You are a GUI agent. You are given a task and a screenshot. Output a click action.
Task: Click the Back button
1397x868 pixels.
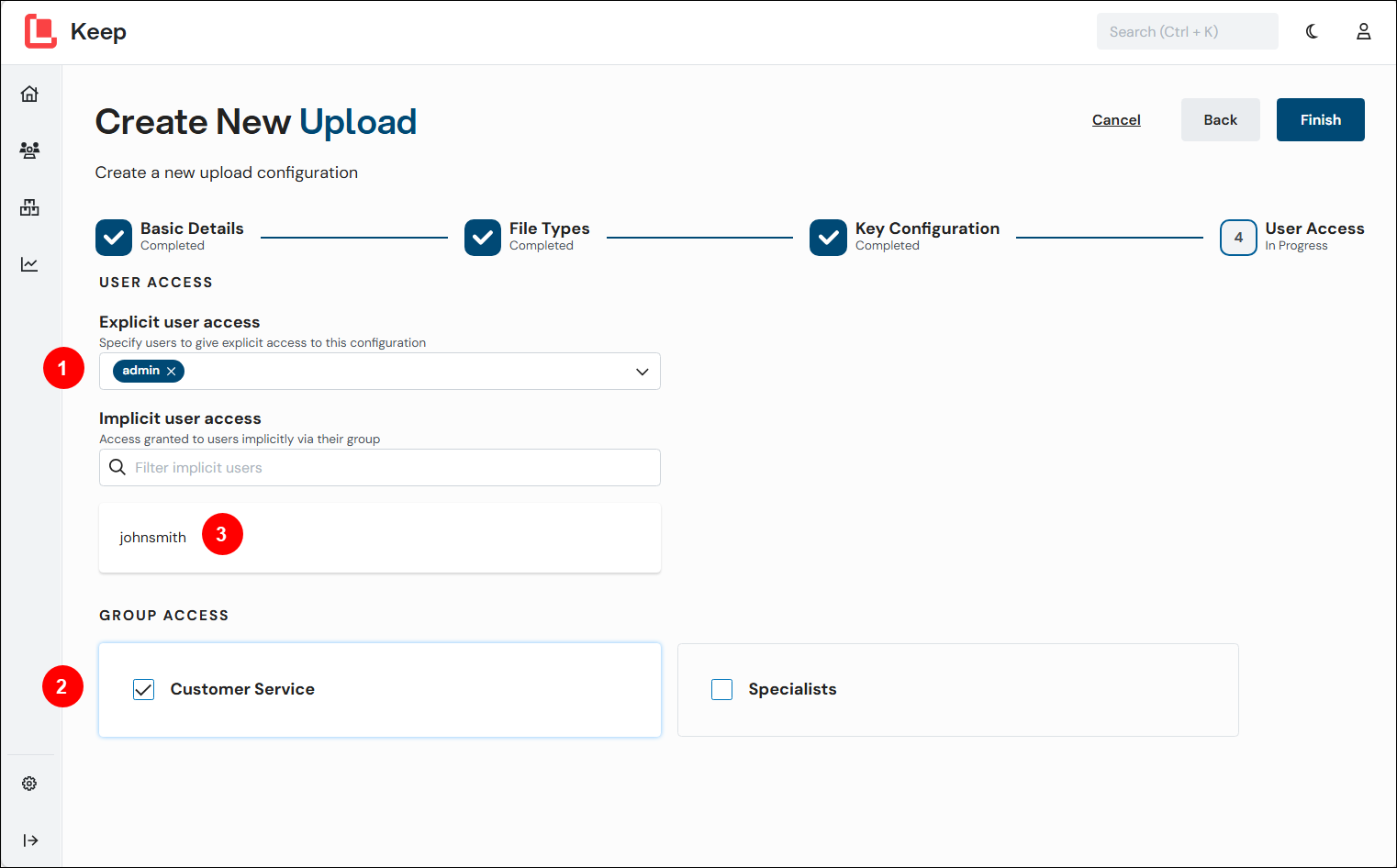click(x=1221, y=120)
